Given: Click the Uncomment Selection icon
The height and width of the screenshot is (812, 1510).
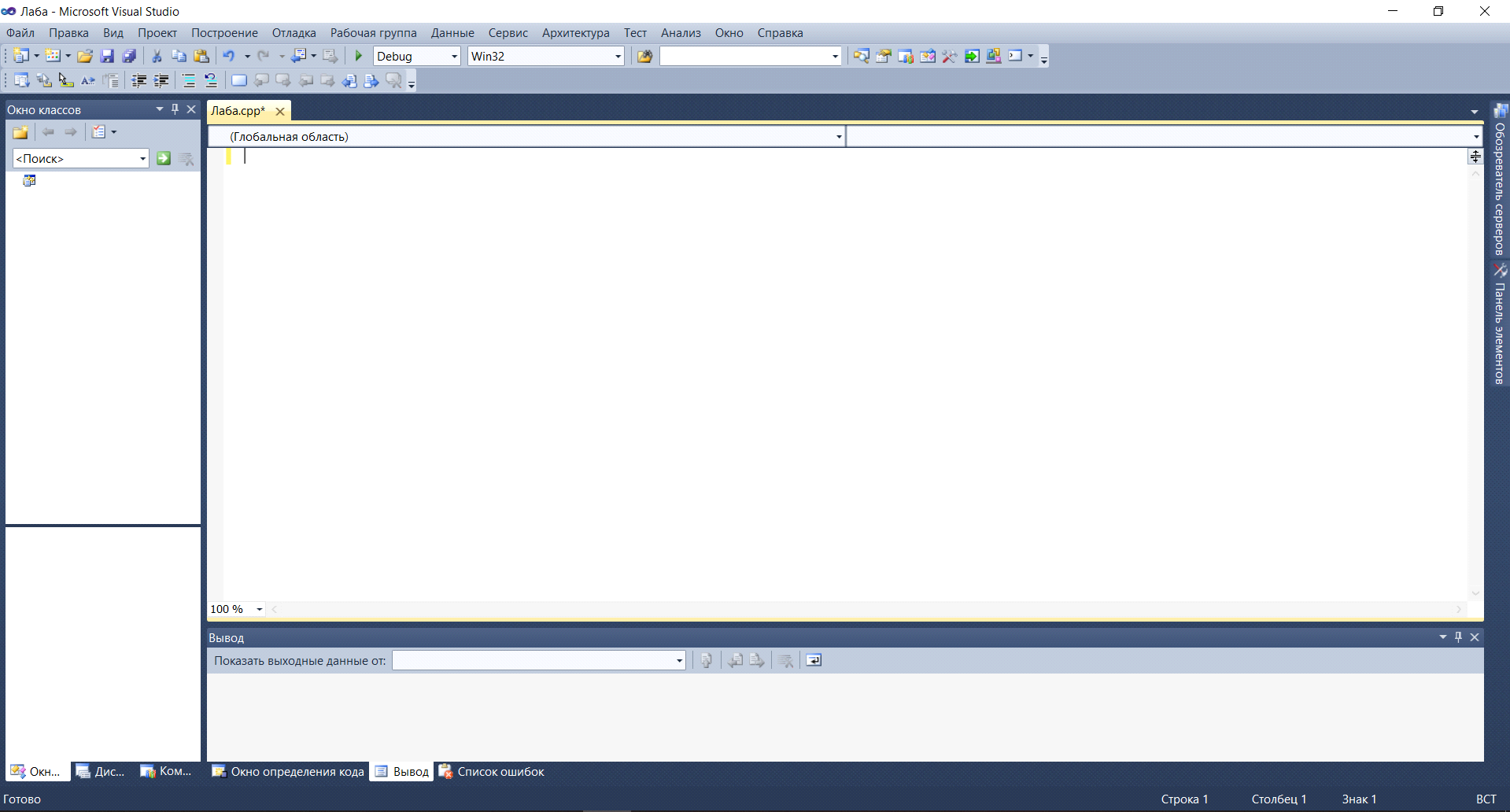Looking at the screenshot, I should 211,80.
